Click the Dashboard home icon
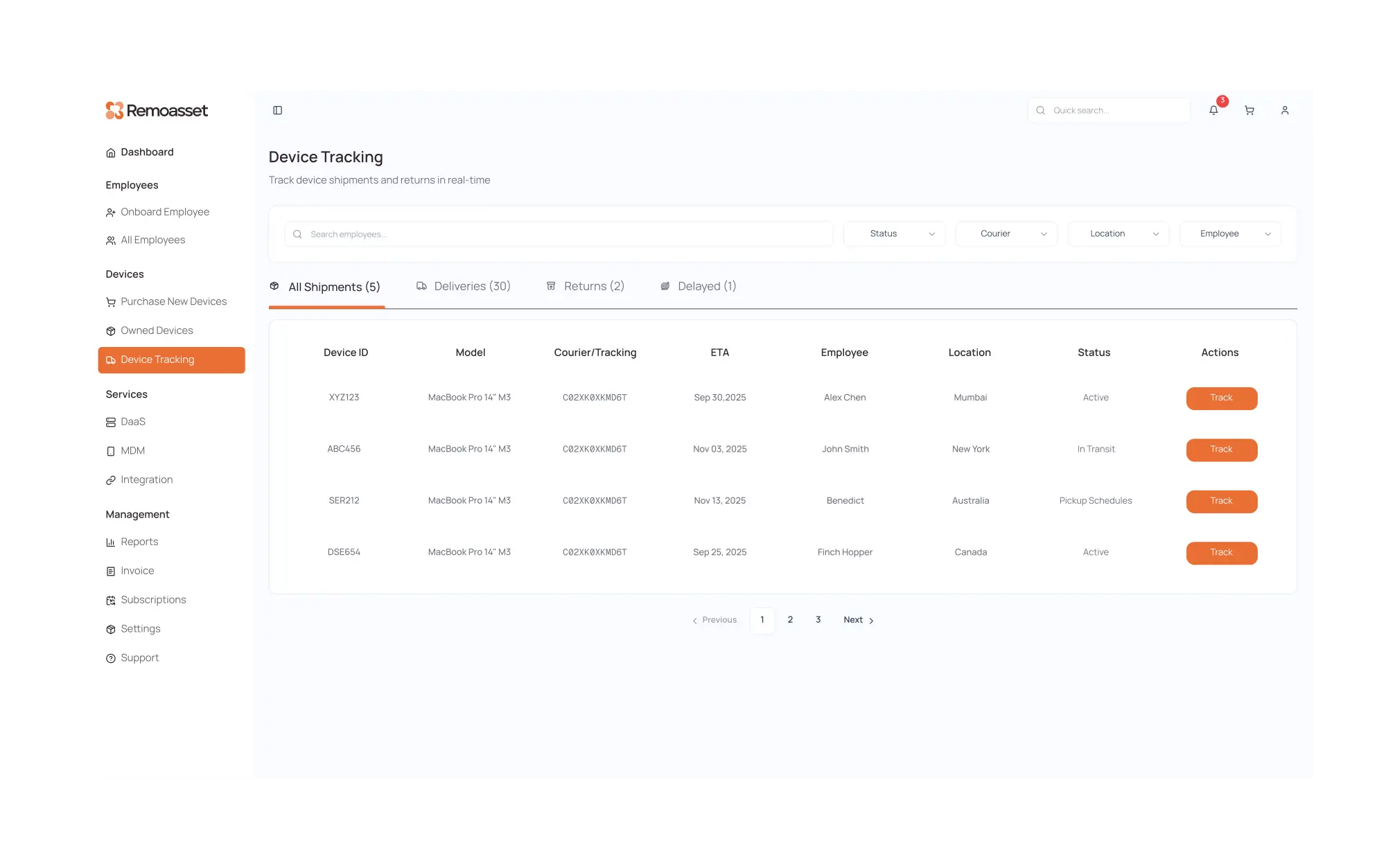1386x868 pixels. point(111,152)
